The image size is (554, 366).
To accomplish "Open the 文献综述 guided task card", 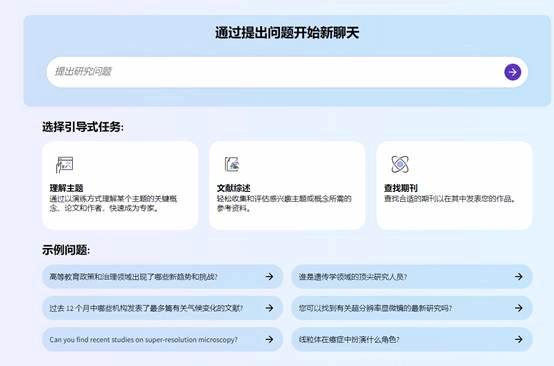I will (x=287, y=186).
